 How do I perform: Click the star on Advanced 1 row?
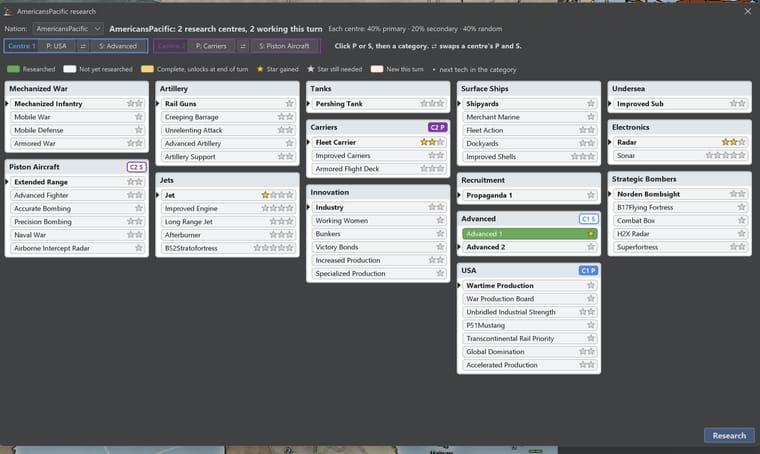pos(590,234)
